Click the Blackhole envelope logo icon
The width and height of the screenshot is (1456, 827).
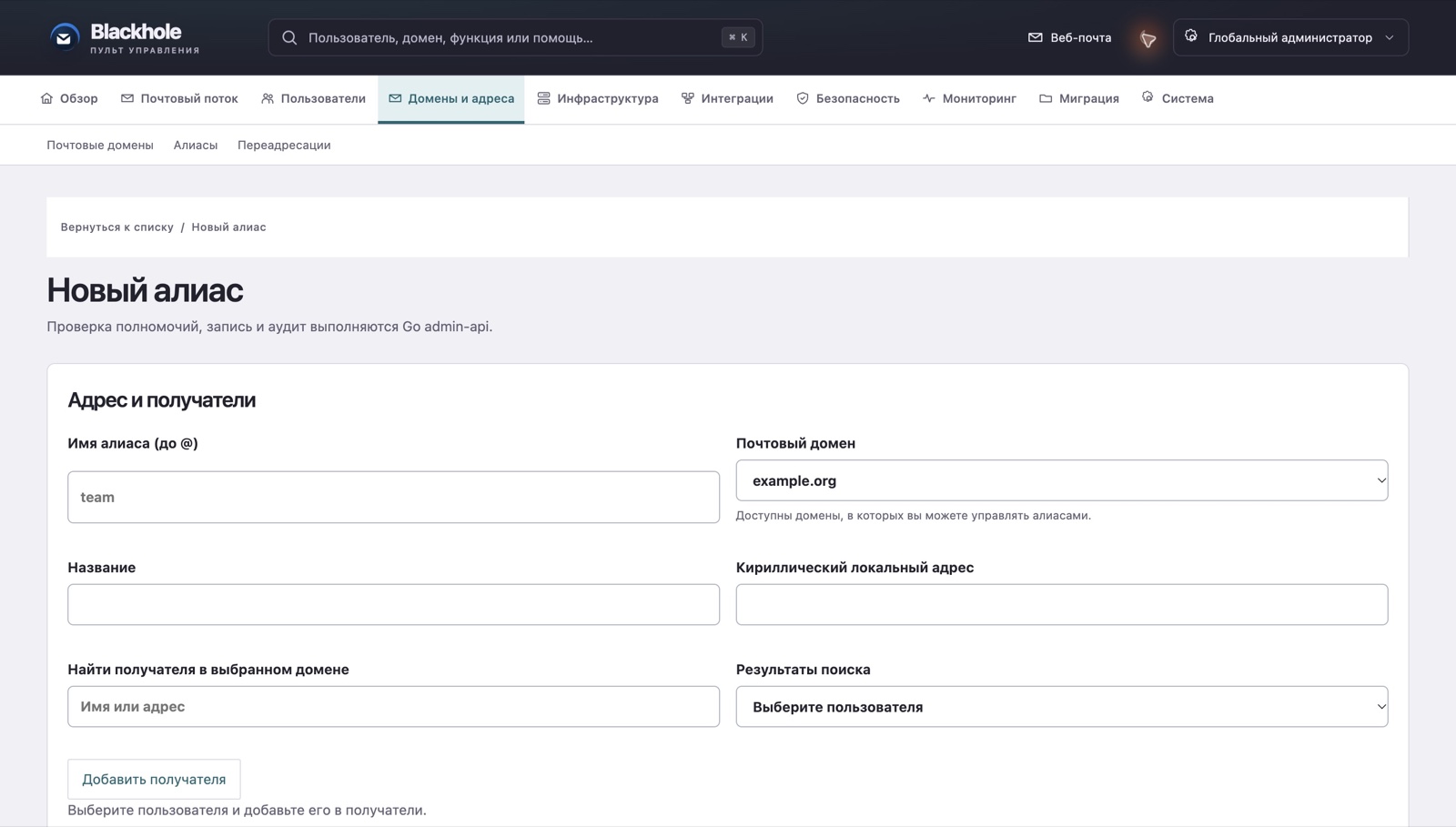65,37
